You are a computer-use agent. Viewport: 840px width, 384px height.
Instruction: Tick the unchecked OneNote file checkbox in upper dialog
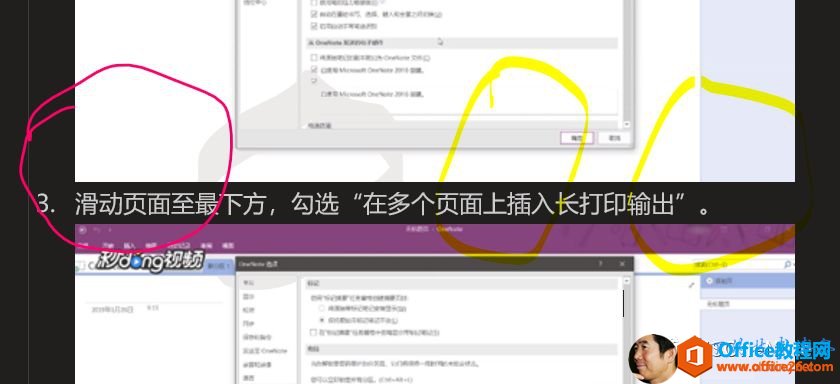click(314, 57)
